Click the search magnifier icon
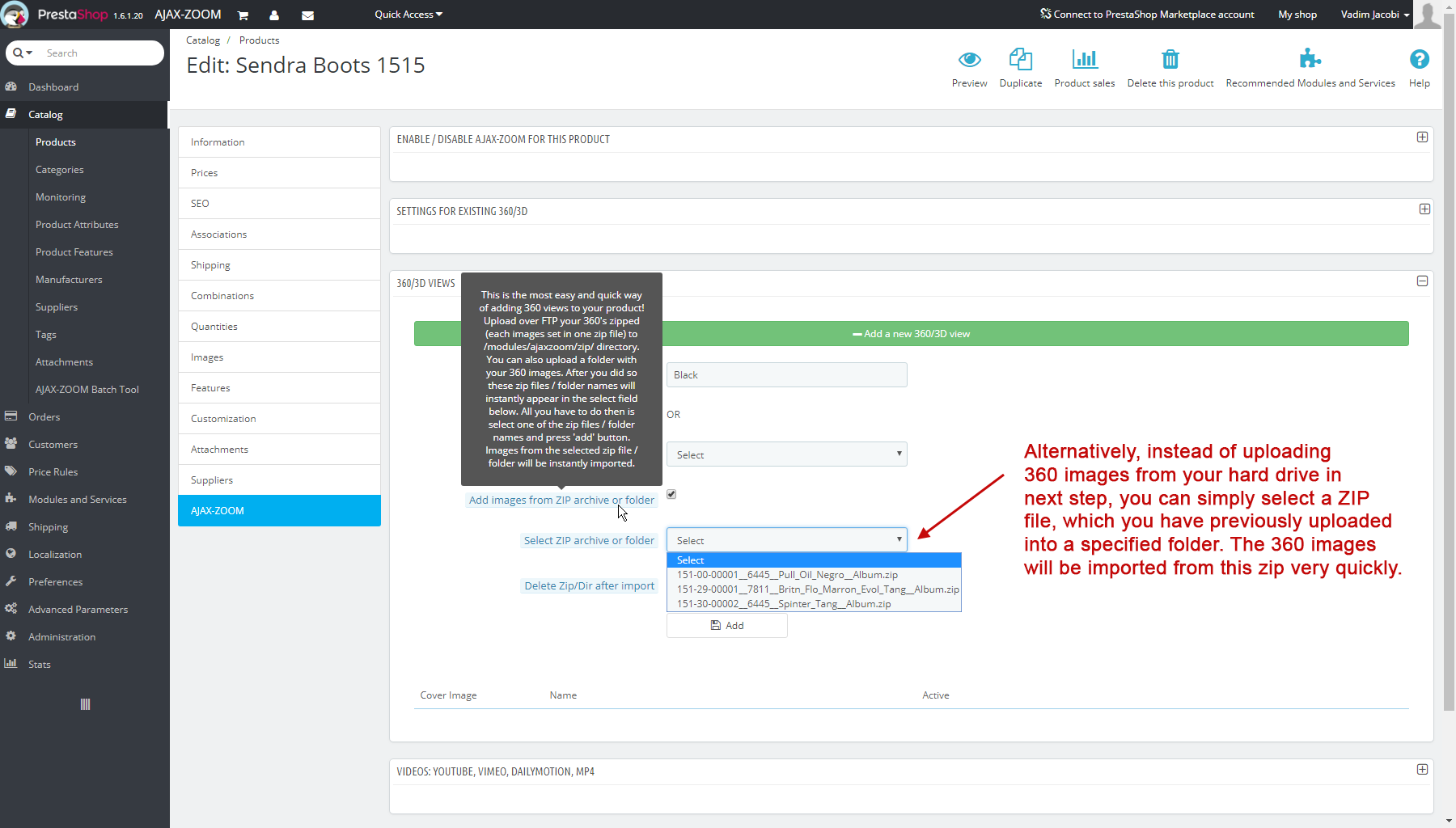 pos(18,53)
